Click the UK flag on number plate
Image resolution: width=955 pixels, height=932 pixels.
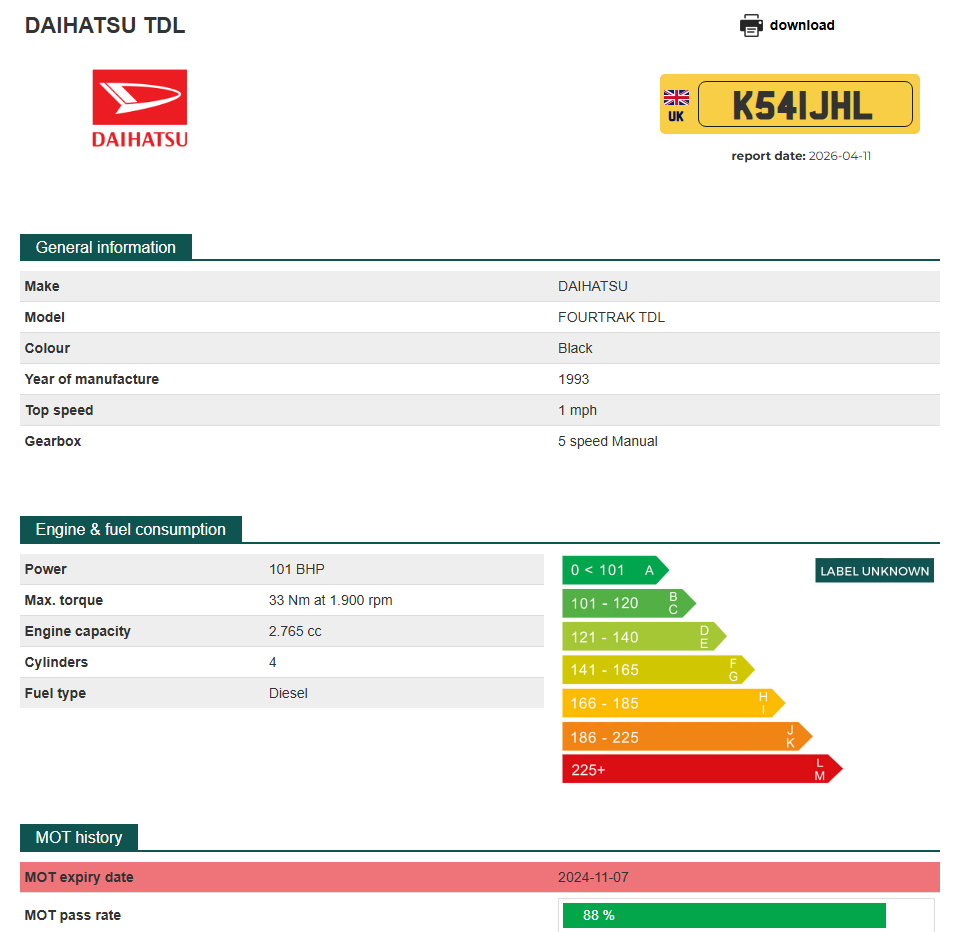tap(676, 97)
